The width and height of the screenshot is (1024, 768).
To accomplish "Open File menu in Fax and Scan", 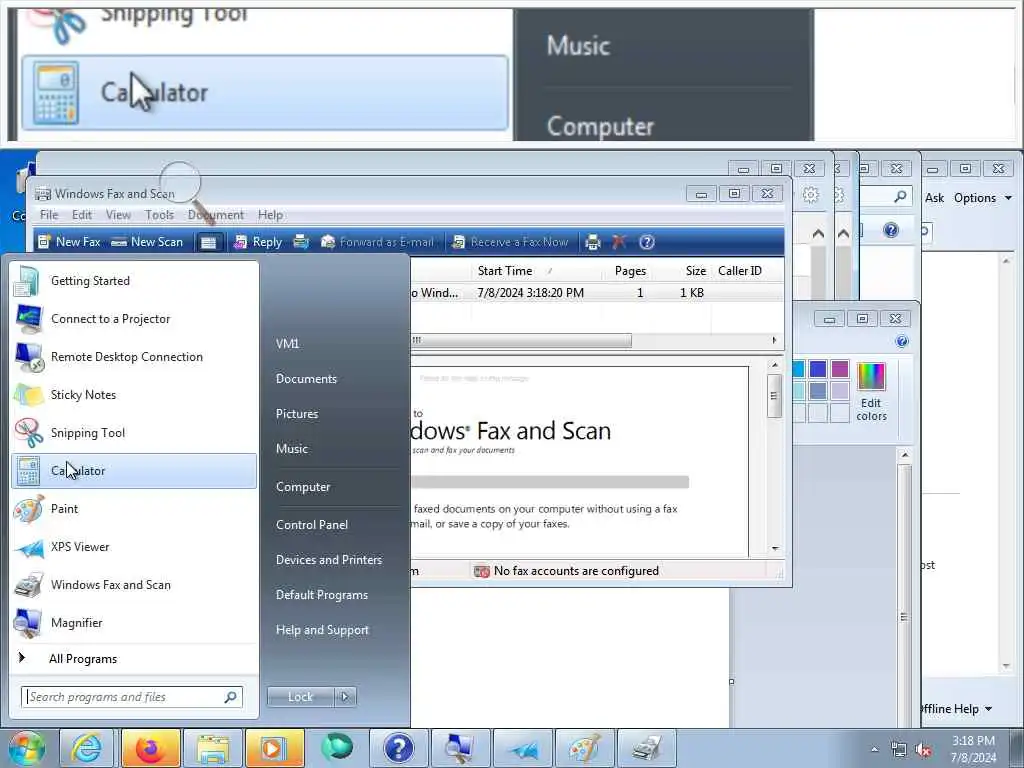I will coord(49,215).
